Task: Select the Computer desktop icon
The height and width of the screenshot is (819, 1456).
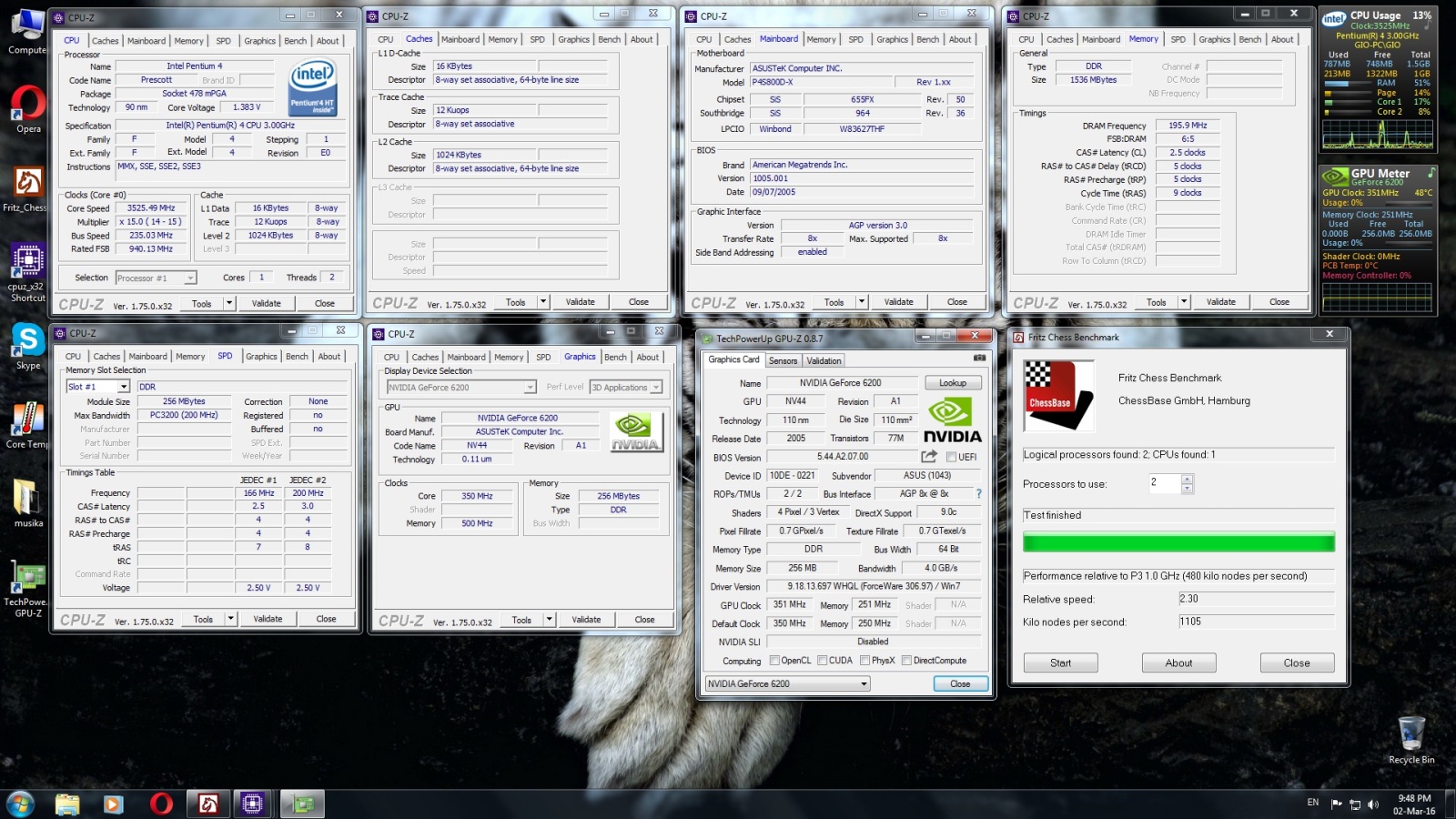Action: [27, 32]
